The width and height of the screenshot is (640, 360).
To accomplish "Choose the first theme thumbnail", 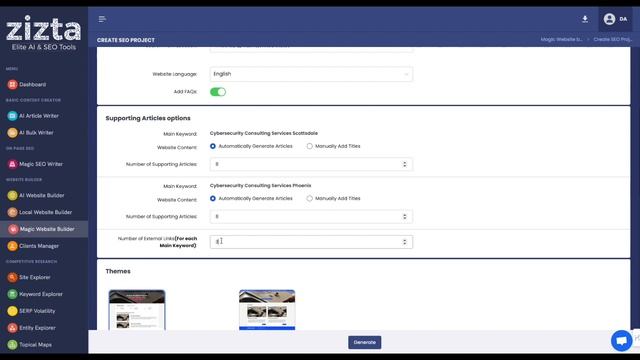I will 137,310.
